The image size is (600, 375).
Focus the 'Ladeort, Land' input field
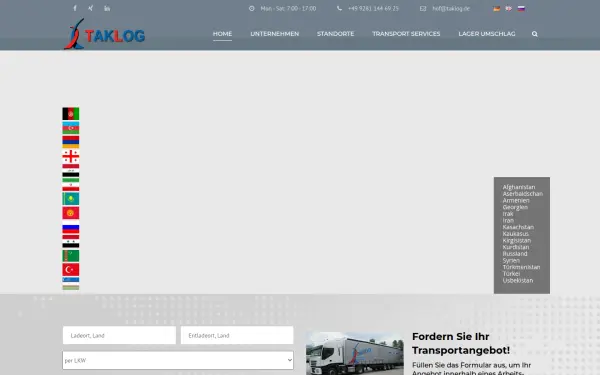(x=119, y=335)
